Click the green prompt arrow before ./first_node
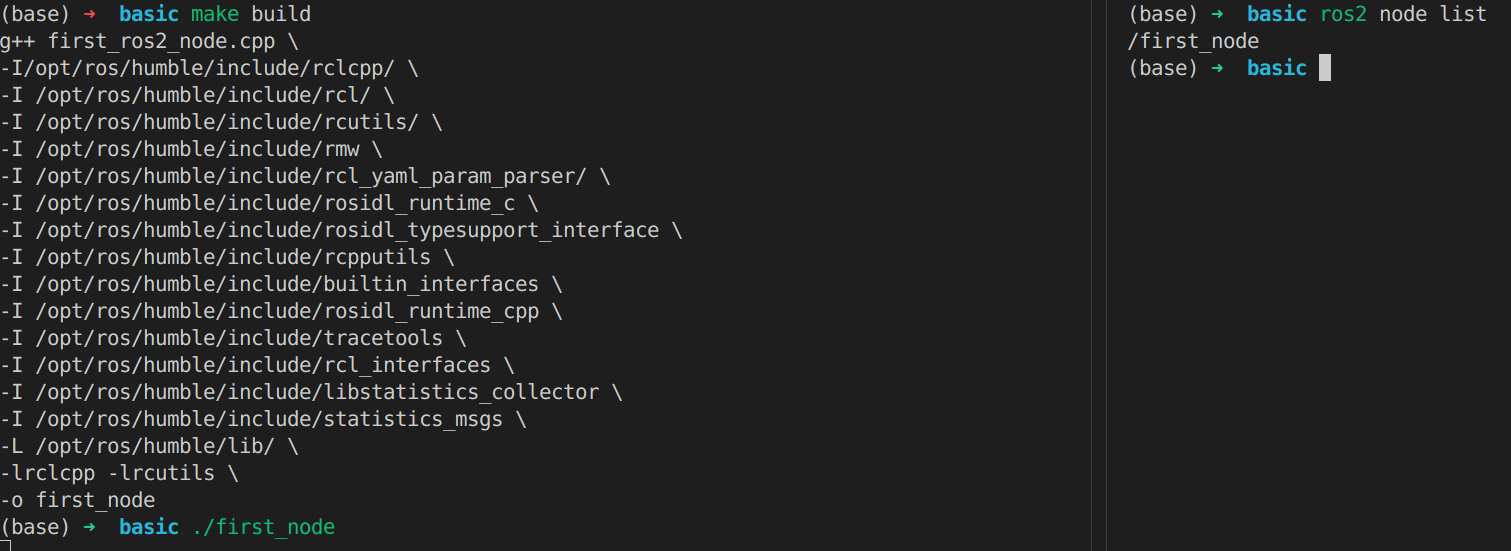Viewport: 1511px width, 551px height. point(89,527)
